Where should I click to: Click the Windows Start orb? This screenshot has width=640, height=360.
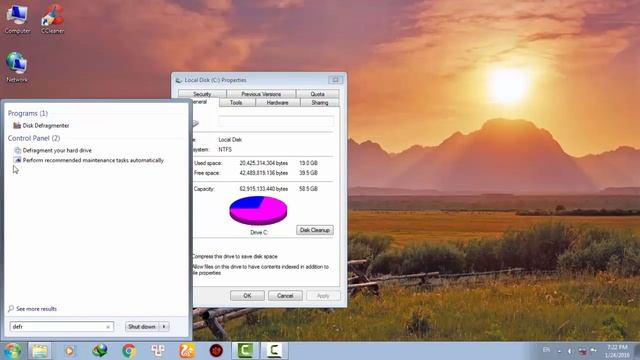tap(12, 351)
